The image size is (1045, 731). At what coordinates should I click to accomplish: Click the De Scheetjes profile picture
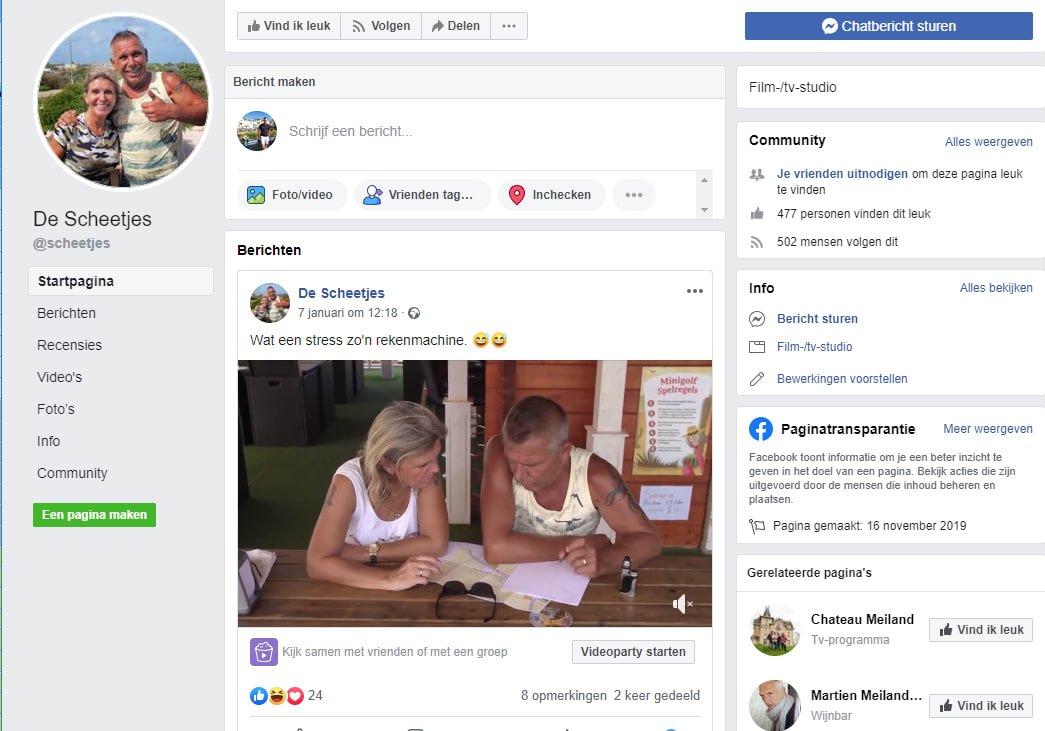pyautogui.click(x=123, y=100)
